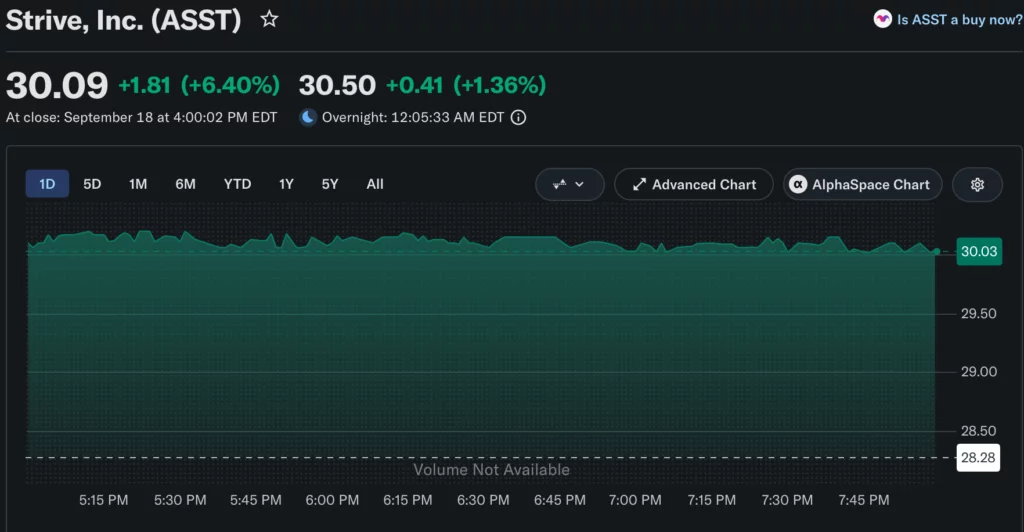
Task: Click the +1.81 (+6.40%) change value
Action: point(199,85)
